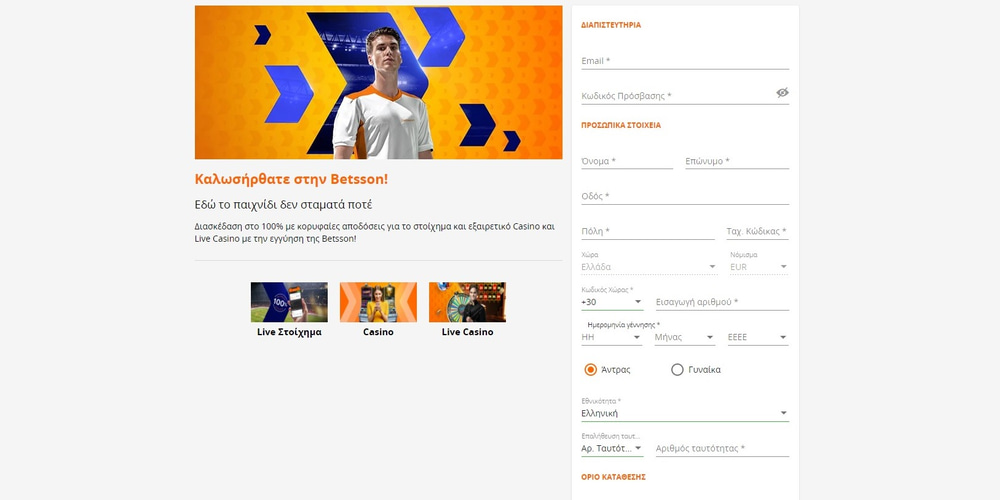1000x500 pixels.
Task: Click the ΟΡΙΟ ΚΑΤΑΘΕΣΗΣ section heading
Action: (x=613, y=477)
